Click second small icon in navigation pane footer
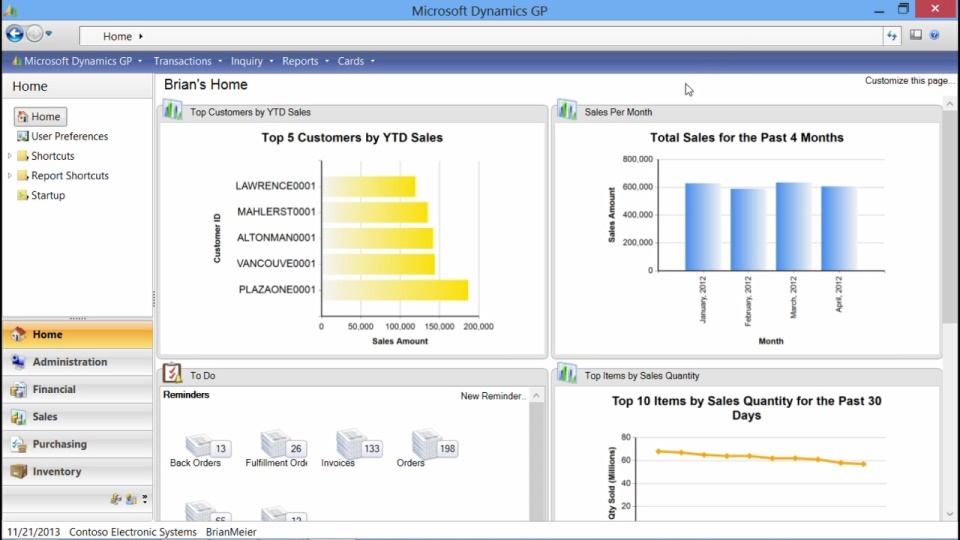Image resolution: width=960 pixels, height=540 pixels. pyautogui.click(x=131, y=499)
